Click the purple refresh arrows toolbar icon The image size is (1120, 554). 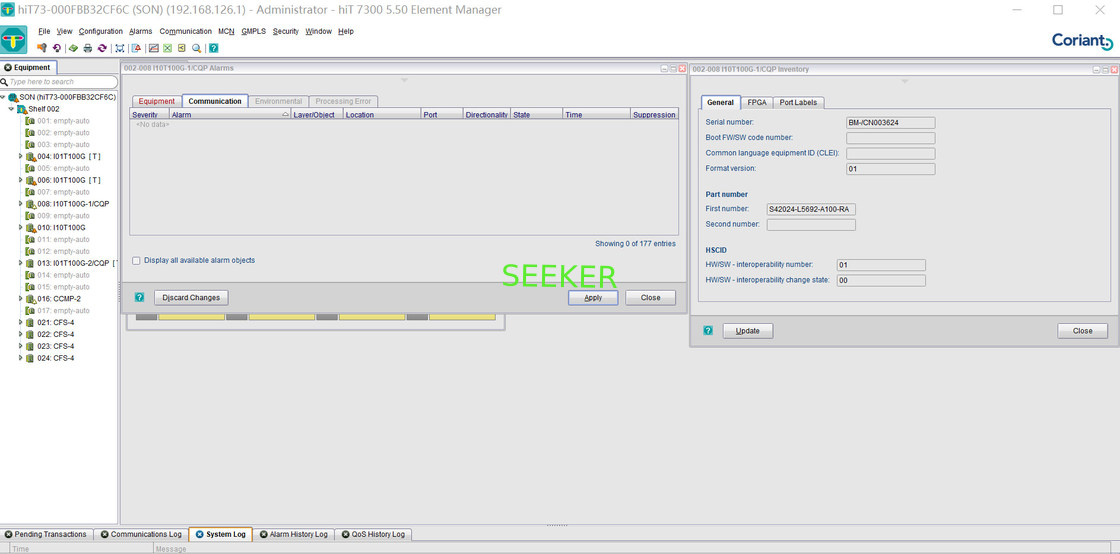tap(102, 48)
